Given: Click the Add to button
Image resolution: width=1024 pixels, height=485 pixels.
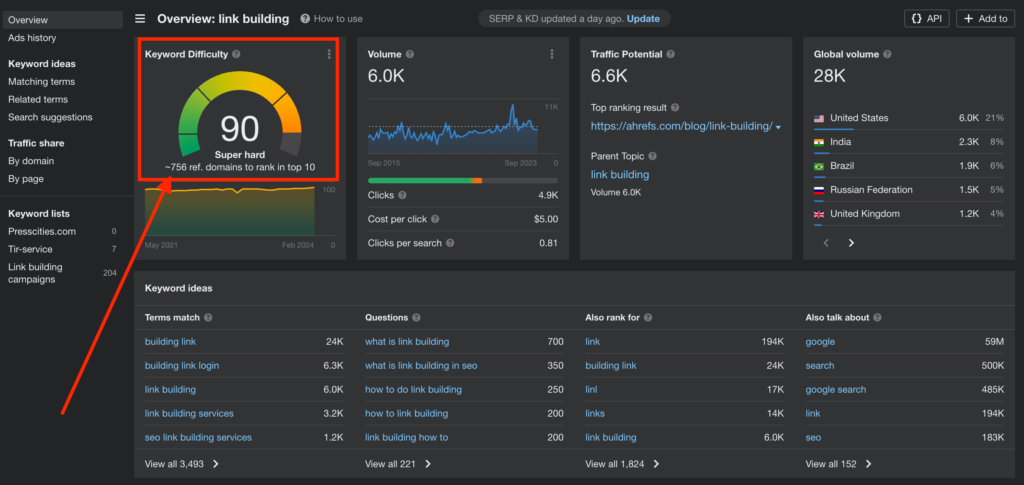Looking at the screenshot, I should [x=985, y=19].
